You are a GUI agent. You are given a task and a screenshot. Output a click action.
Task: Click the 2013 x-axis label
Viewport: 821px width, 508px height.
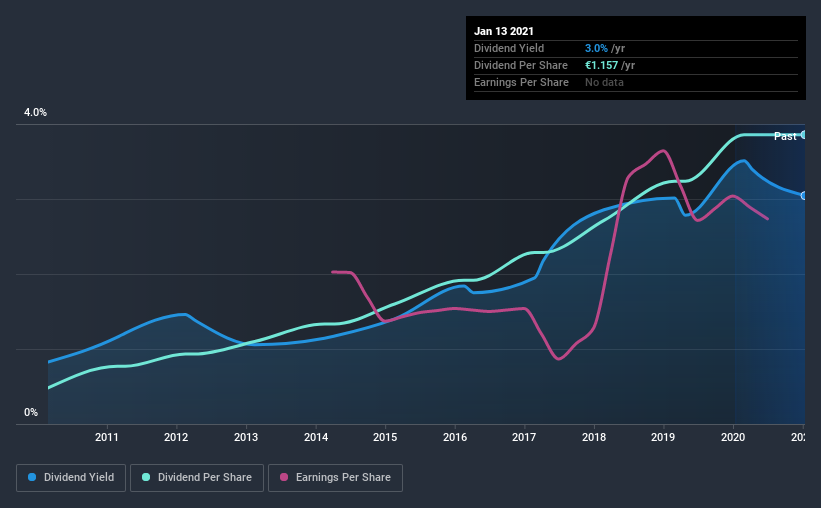[x=246, y=437]
